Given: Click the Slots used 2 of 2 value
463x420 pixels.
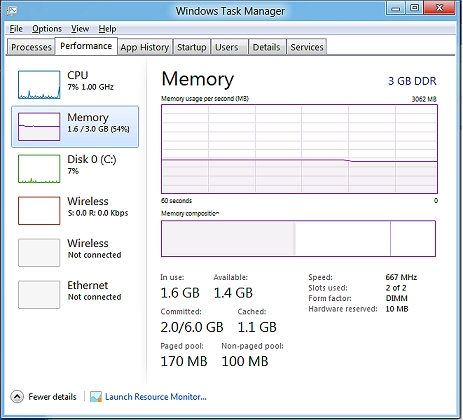Looking at the screenshot, I should [x=396, y=288].
